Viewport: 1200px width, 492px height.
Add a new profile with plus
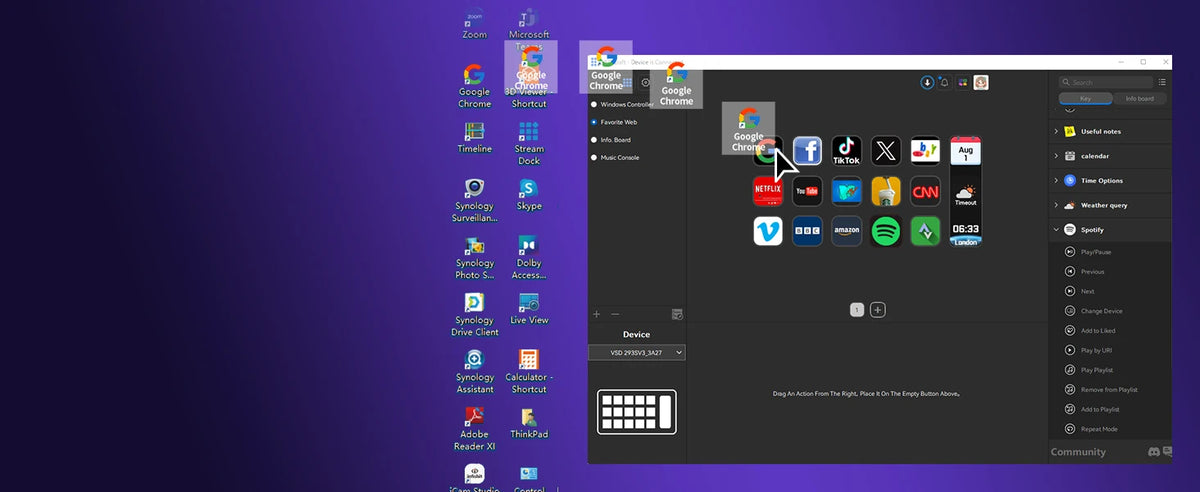point(597,314)
